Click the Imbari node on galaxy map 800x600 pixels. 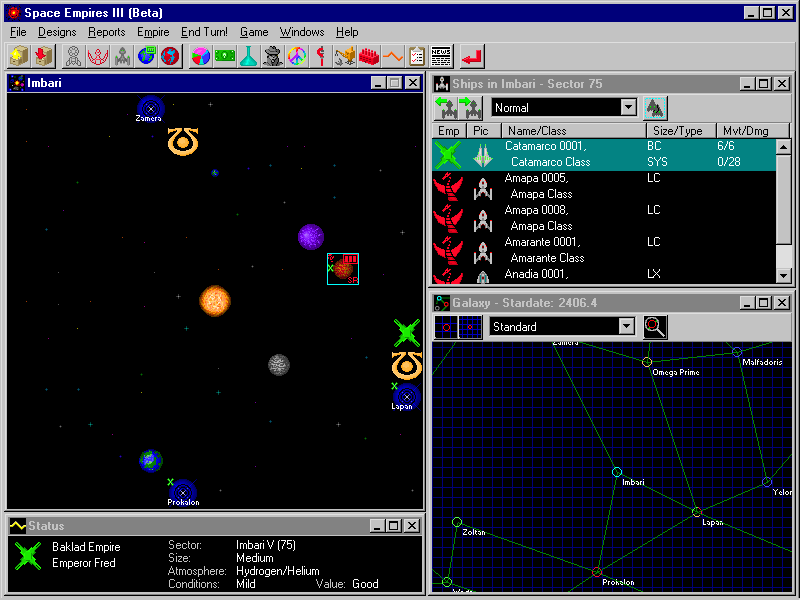[617, 472]
